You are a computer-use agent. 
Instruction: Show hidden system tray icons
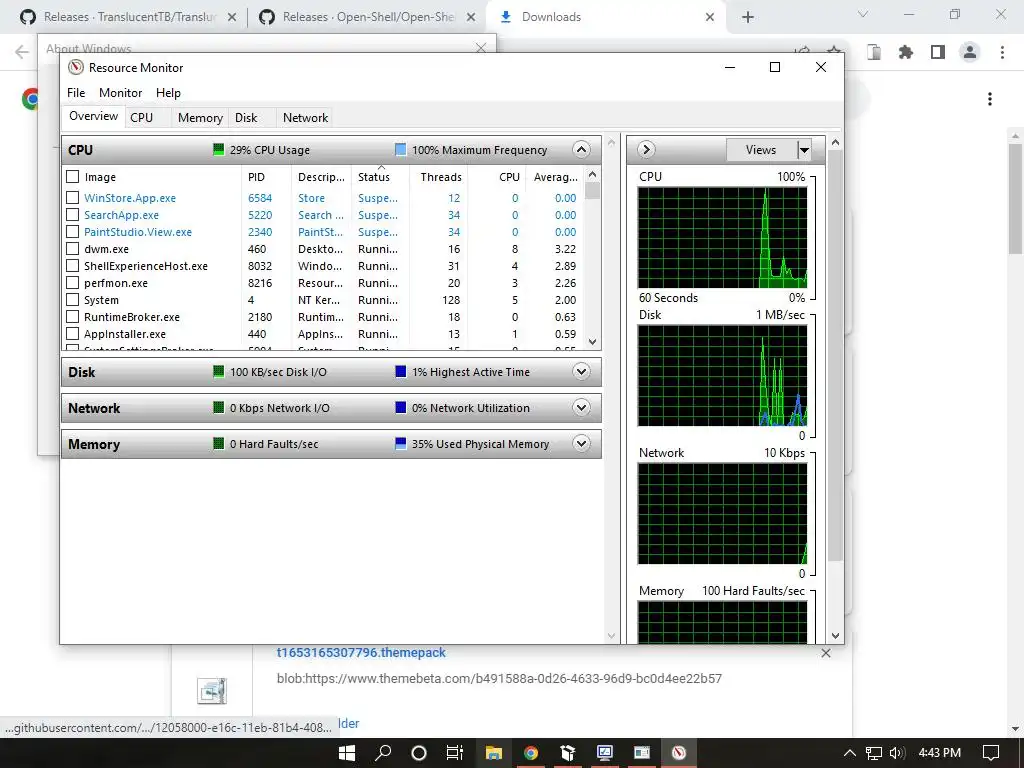[x=849, y=752]
